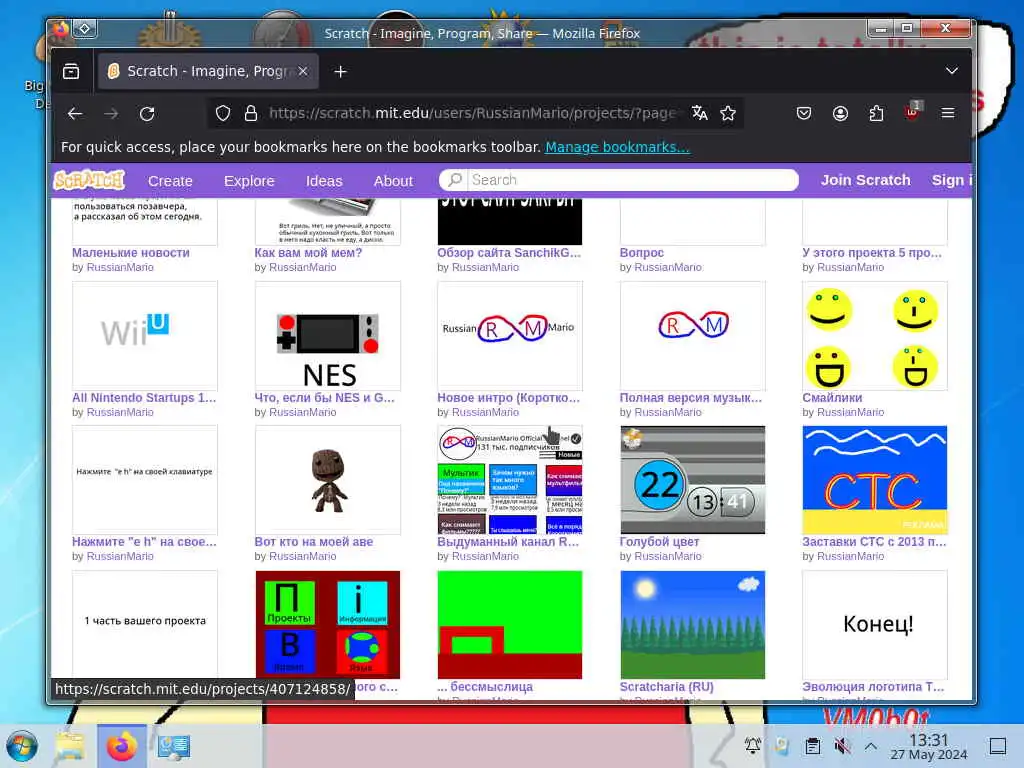The image size is (1024, 768).
Task: Open All Nintendo Startups project title
Action: pos(144,398)
